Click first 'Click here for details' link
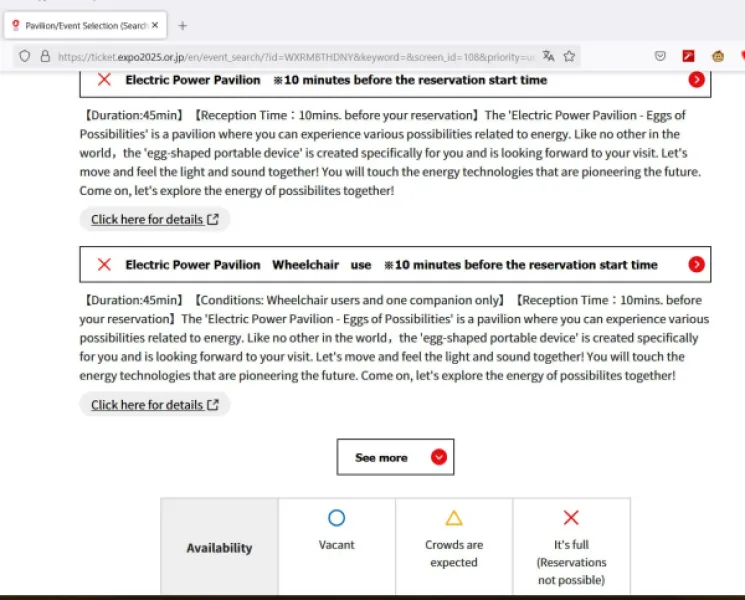The width and height of the screenshot is (745, 600). coord(155,219)
